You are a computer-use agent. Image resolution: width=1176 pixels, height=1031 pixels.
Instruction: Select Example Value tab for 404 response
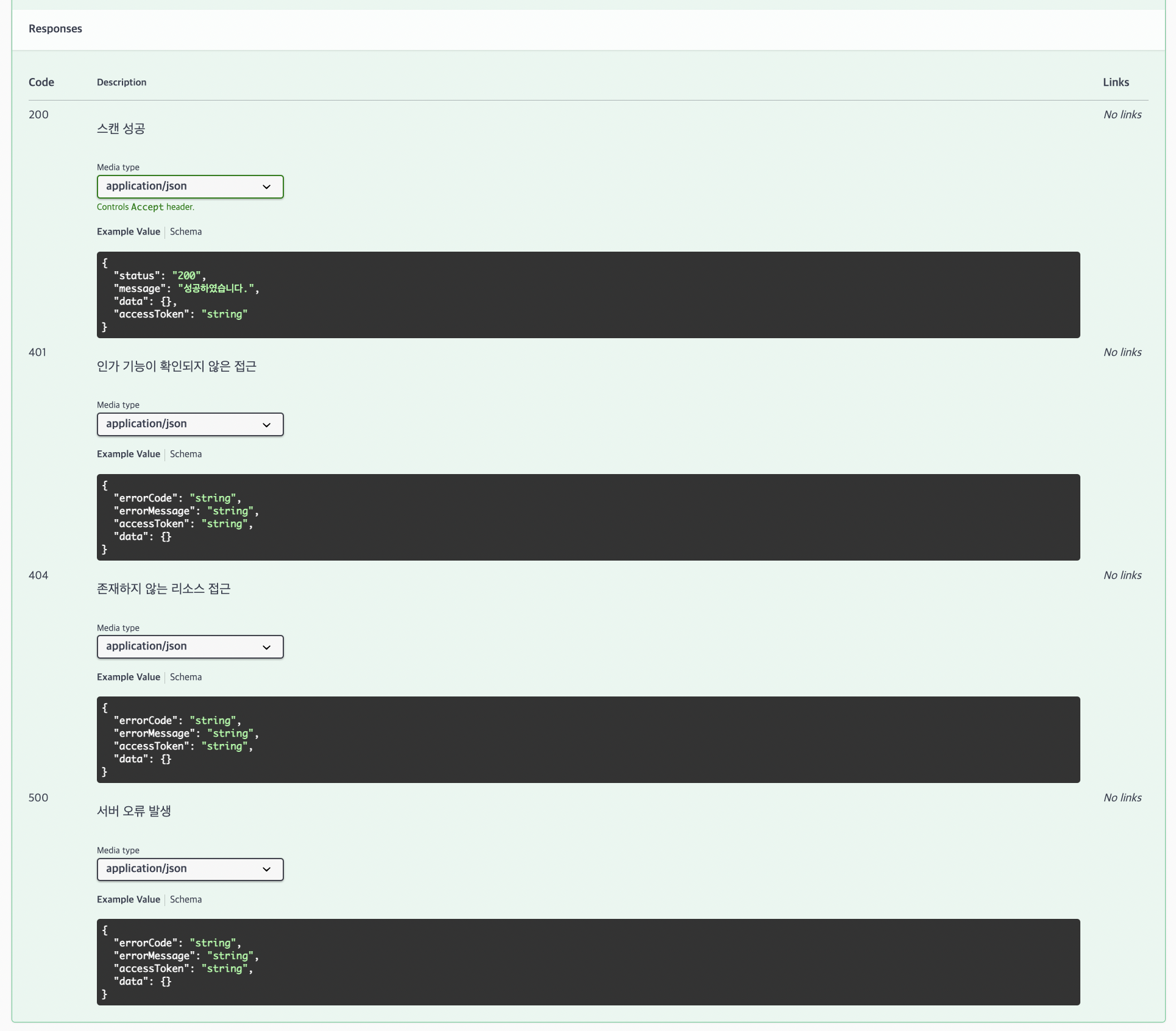coord(128,677)
